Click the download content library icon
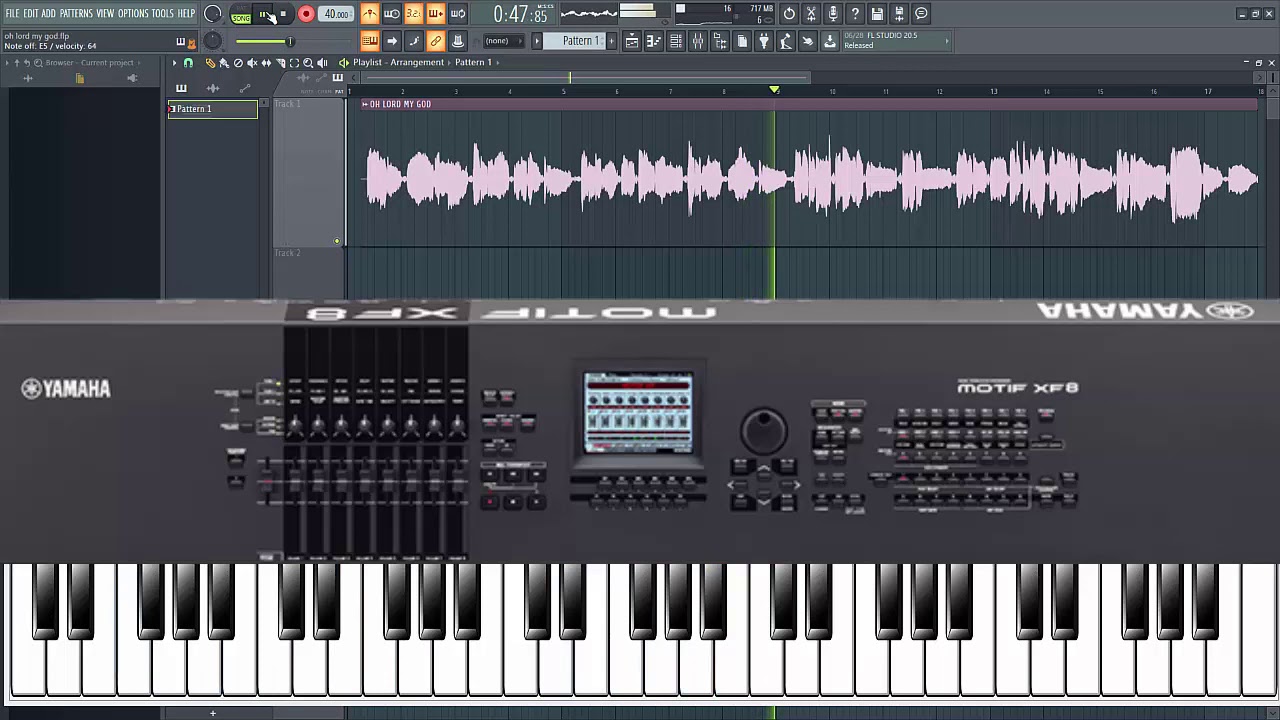Image resolution: width=1280 pixels, height=720 pixels. coord(830,41)
